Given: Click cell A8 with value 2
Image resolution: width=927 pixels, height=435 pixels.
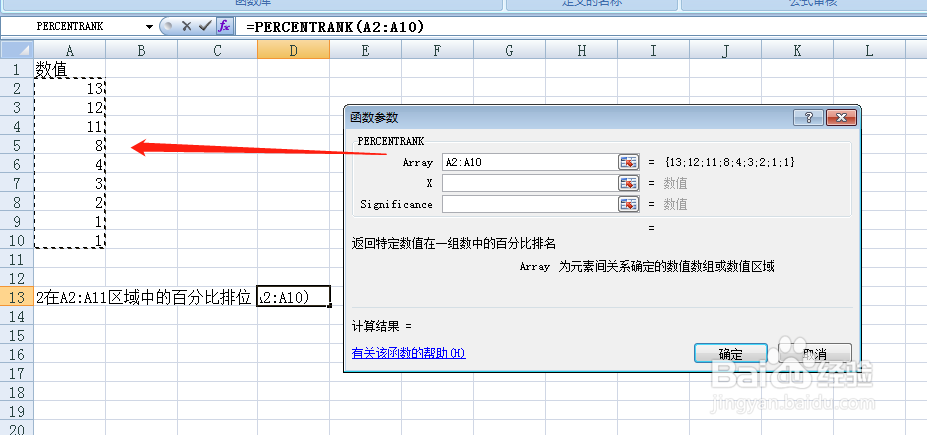Looking at the screenshot, I should [70, 202].
